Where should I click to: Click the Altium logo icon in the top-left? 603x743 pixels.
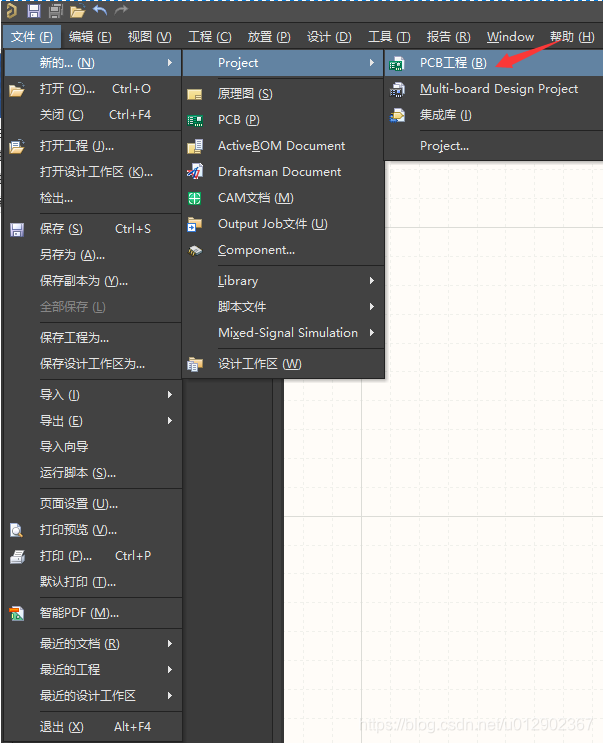tap(11, 10)
